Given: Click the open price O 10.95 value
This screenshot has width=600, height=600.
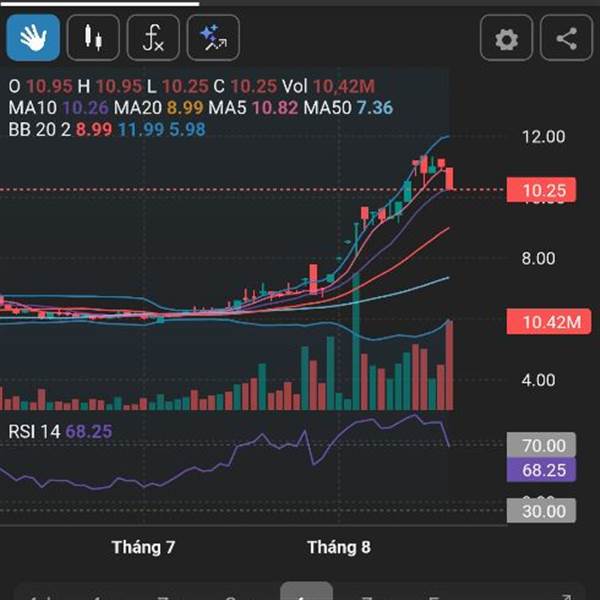Looking at the screenshot, I should click(x=40, y=86).
